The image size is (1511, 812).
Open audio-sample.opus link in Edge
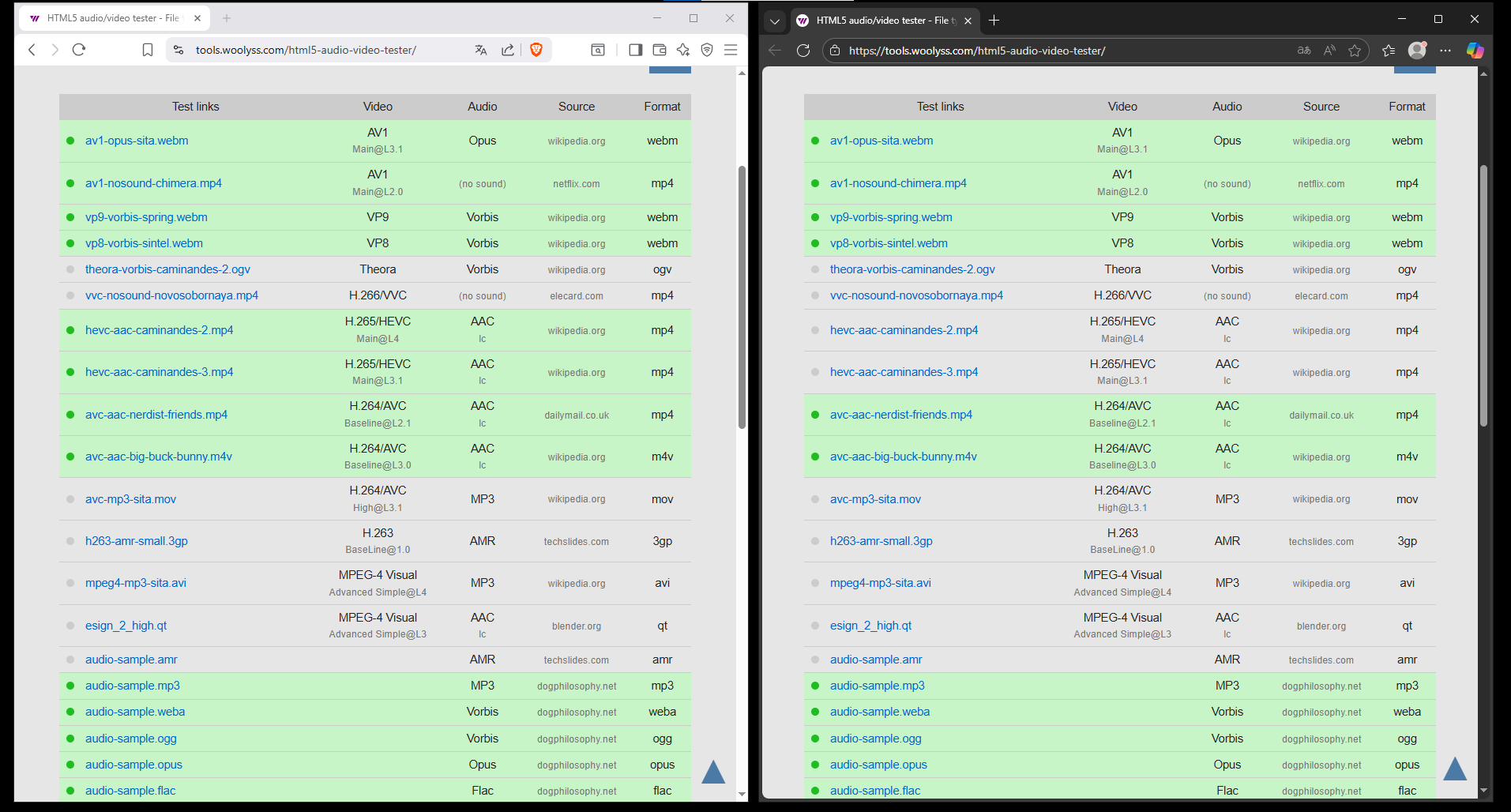(878, 765)
